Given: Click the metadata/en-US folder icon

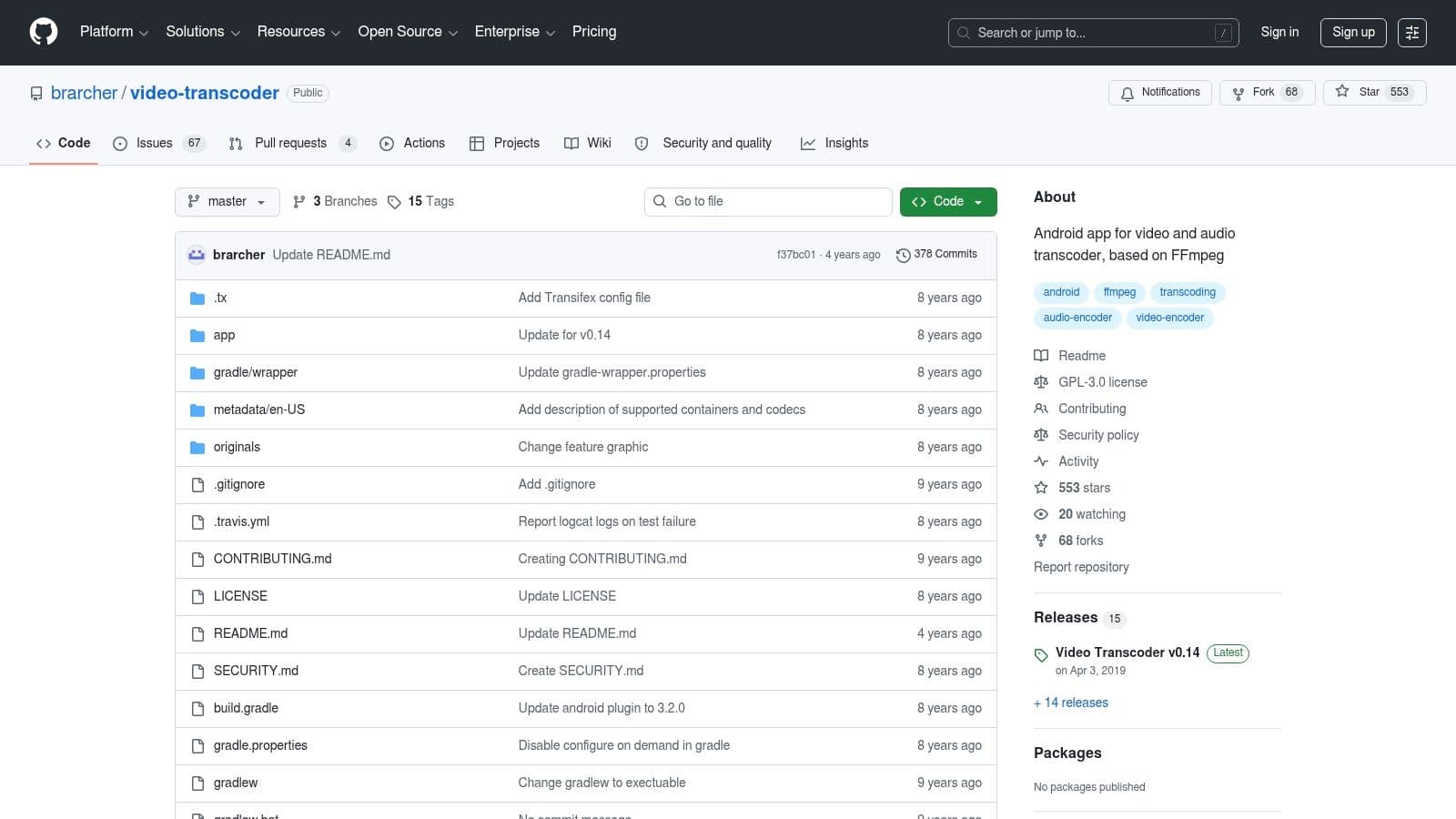Looking at the screenshot, I should 197,410.
